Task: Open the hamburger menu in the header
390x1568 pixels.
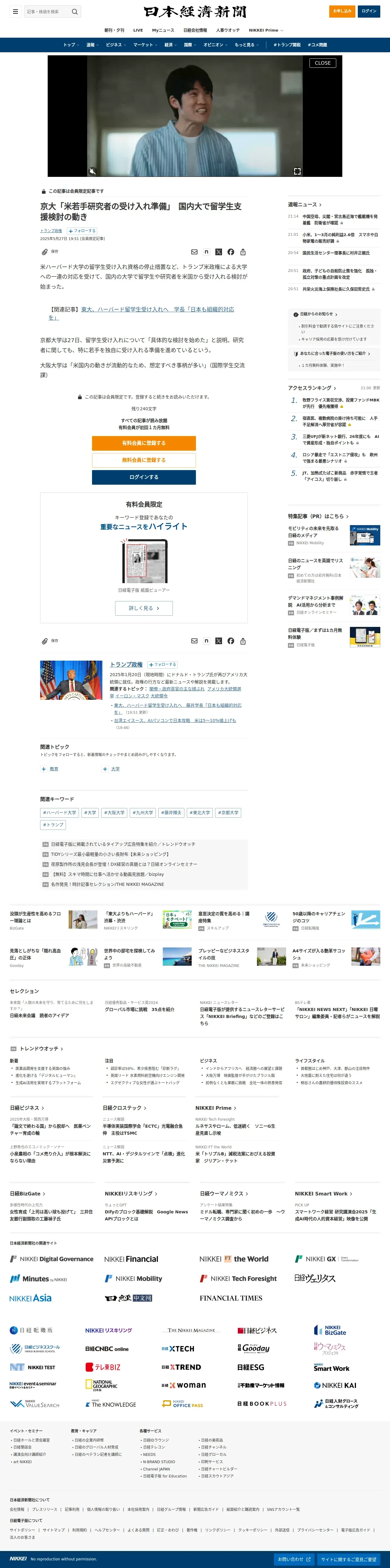Action: point(15,12)
